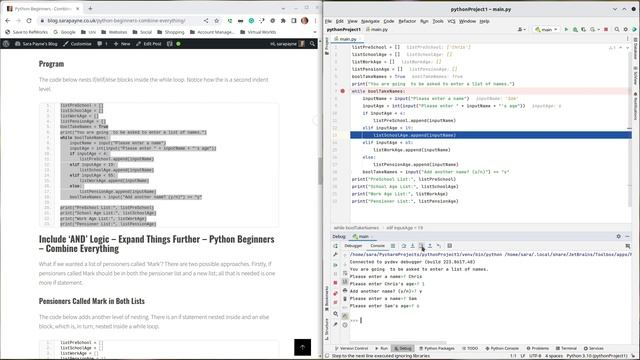Change the LF line separator
640x360 pixels.
523,356
